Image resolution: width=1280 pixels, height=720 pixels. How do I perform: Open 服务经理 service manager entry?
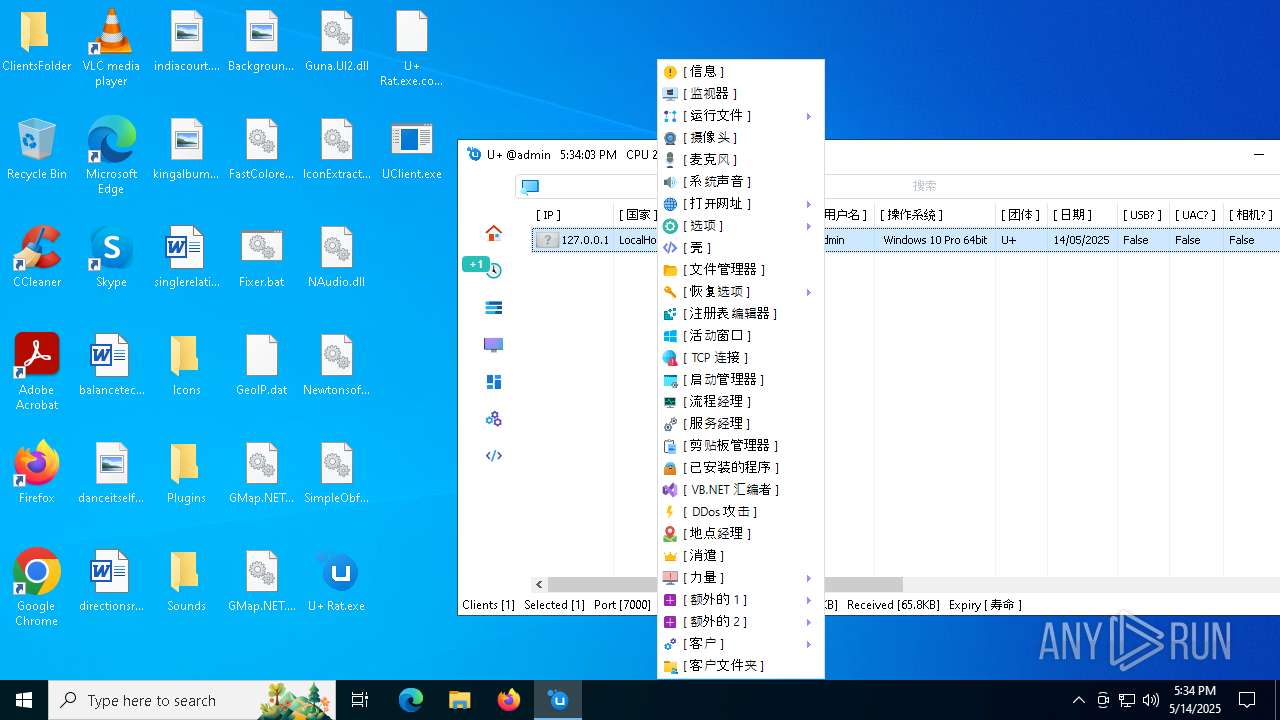click(x=740, y=424)
